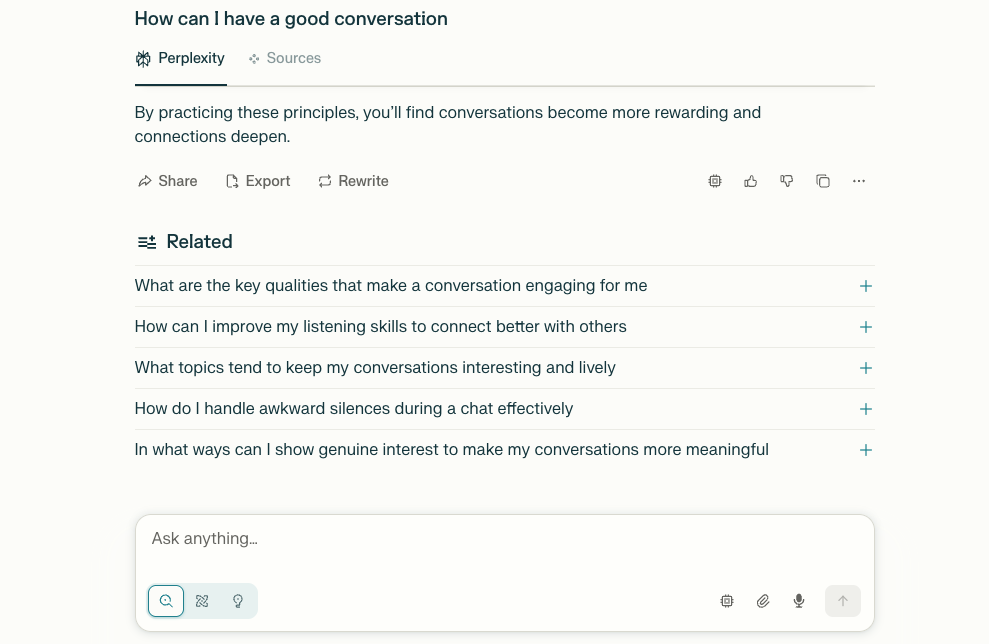Focus the Ask anything input field
989x644 pixels.
point(500,539)
